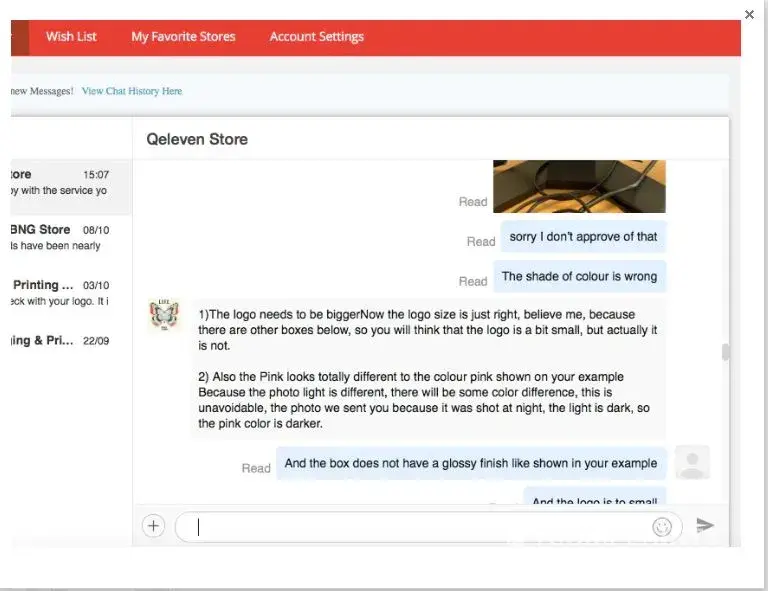Click the gray user profile avatar
Screen dimensions: 768x591
pyautogui.click(x=692, y=462)
